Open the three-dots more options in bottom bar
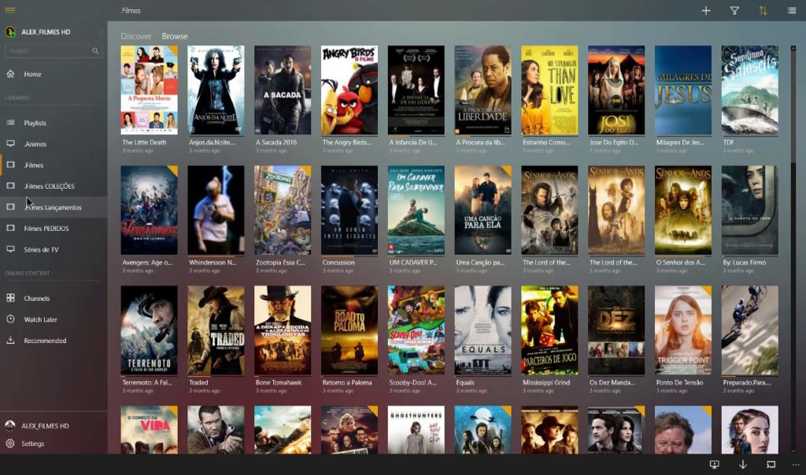Viewport: 806px width, 475px height. [796, 465]
